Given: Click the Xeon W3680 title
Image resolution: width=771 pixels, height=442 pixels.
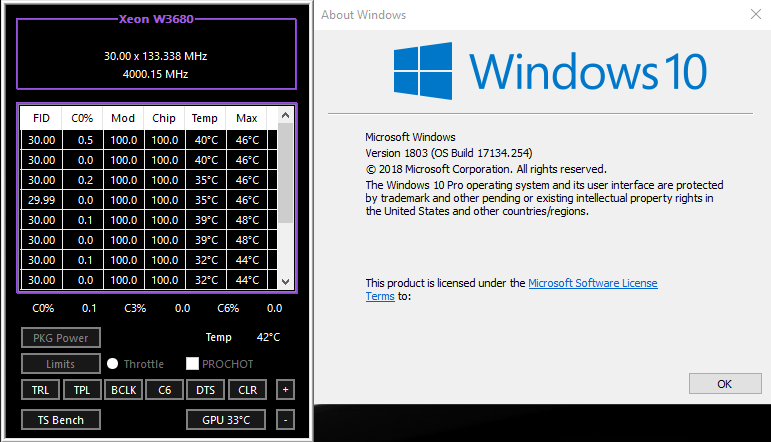Looking at the screenshot, I should (156, 19).
